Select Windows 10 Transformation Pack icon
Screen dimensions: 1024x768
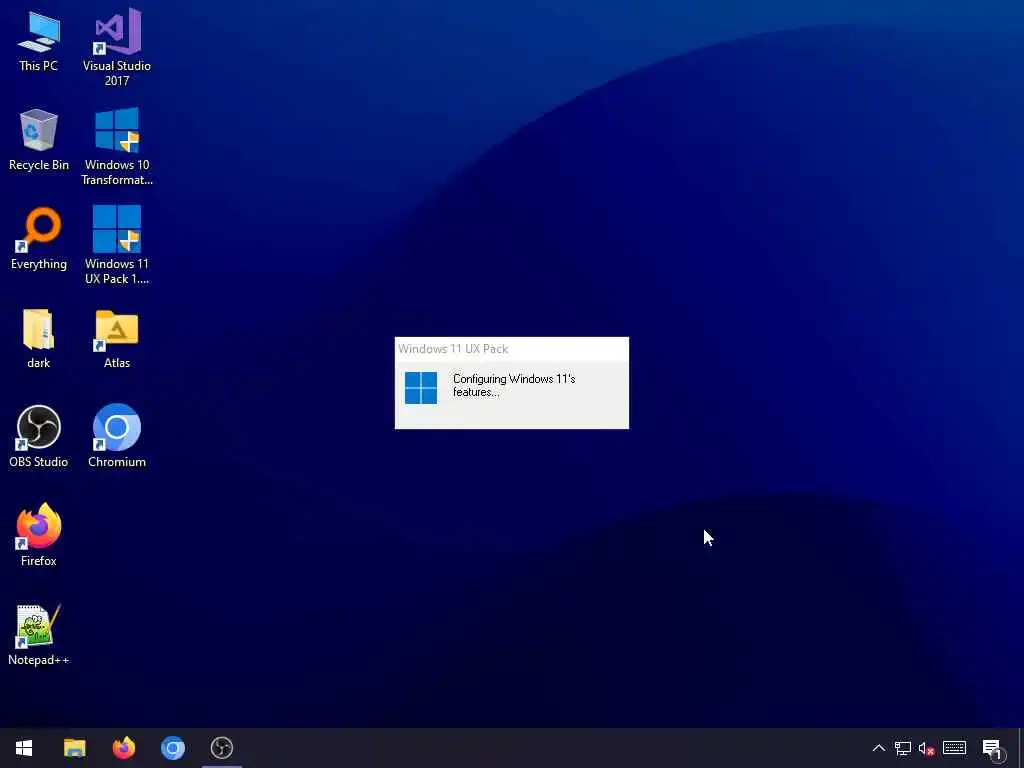point(117,146)
